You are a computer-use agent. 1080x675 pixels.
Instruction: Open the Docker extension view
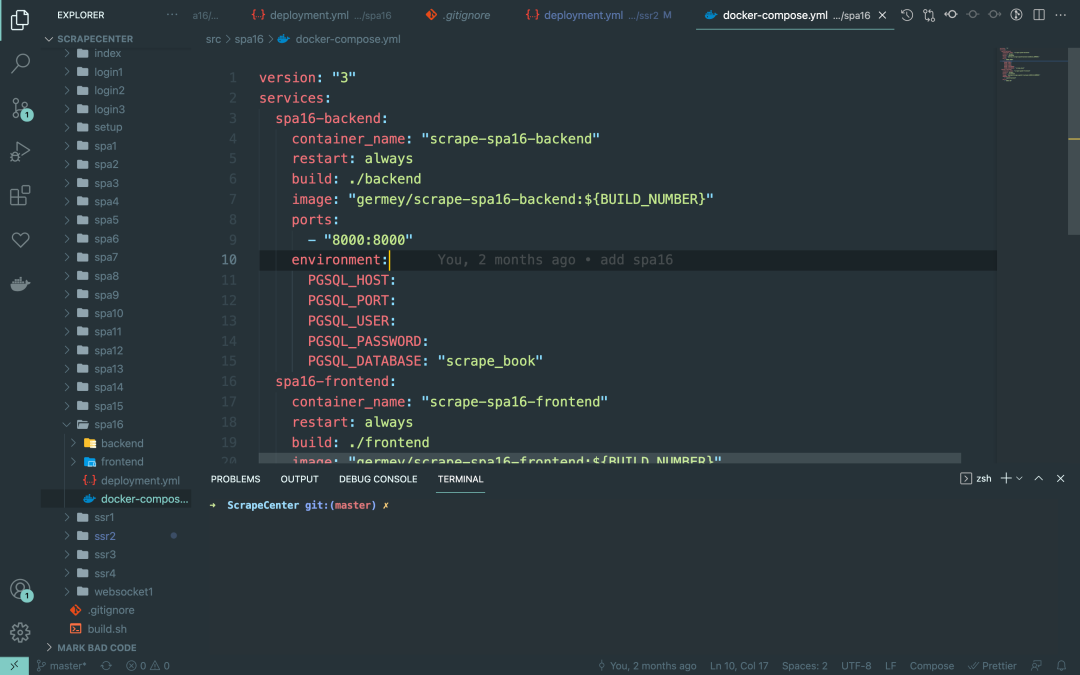21,283
